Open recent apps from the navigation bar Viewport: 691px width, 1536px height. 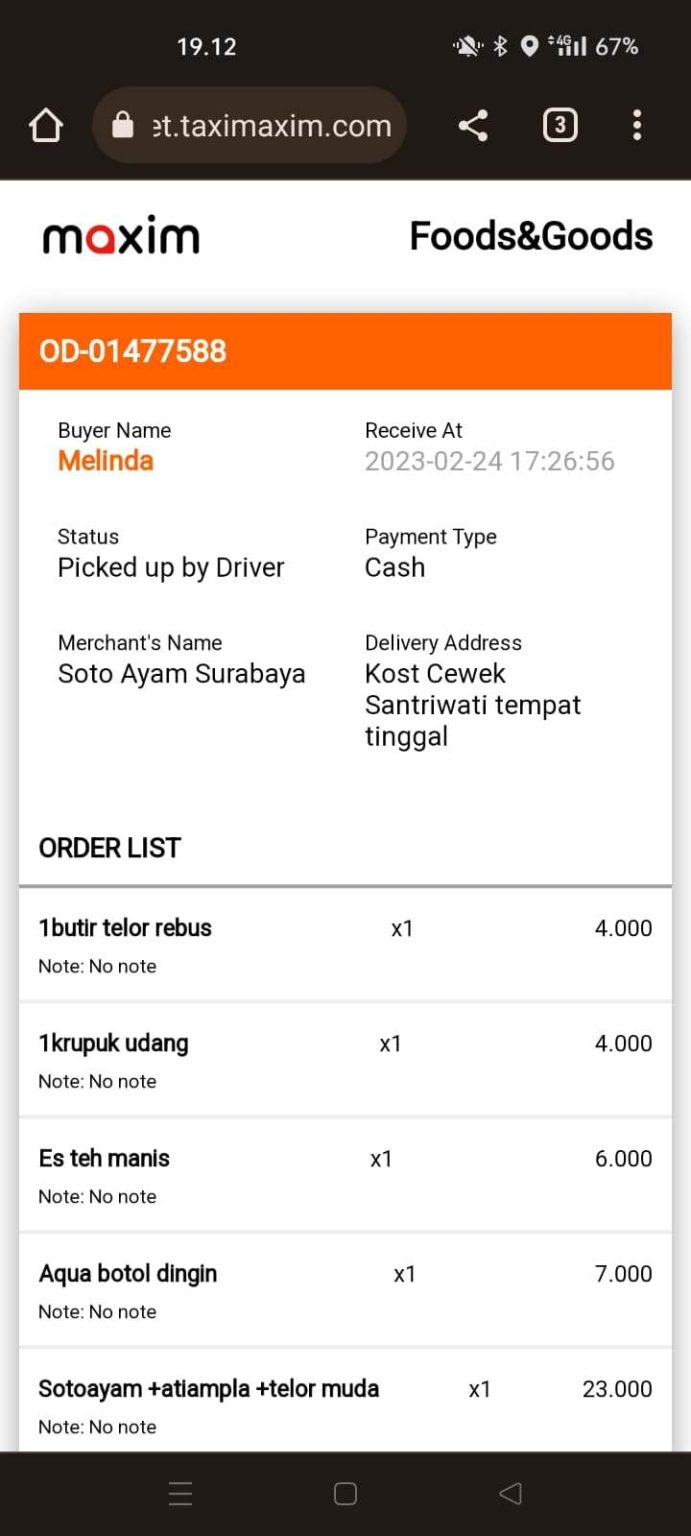(180, 1492)
